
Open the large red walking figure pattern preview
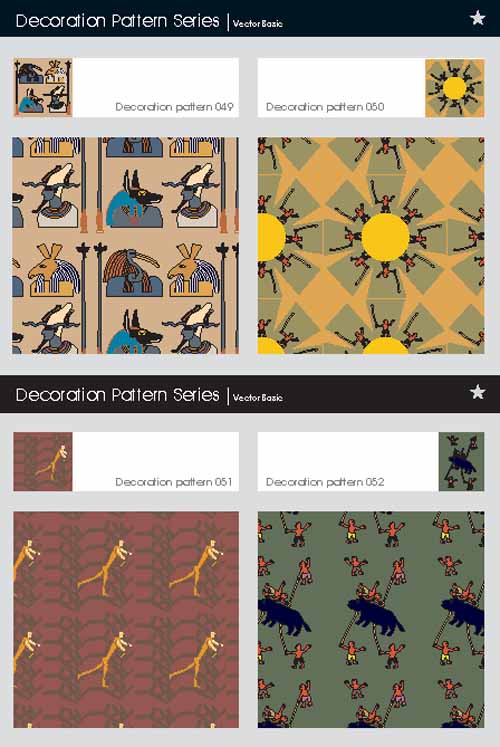pyautogui.click(x=126, y=620)
